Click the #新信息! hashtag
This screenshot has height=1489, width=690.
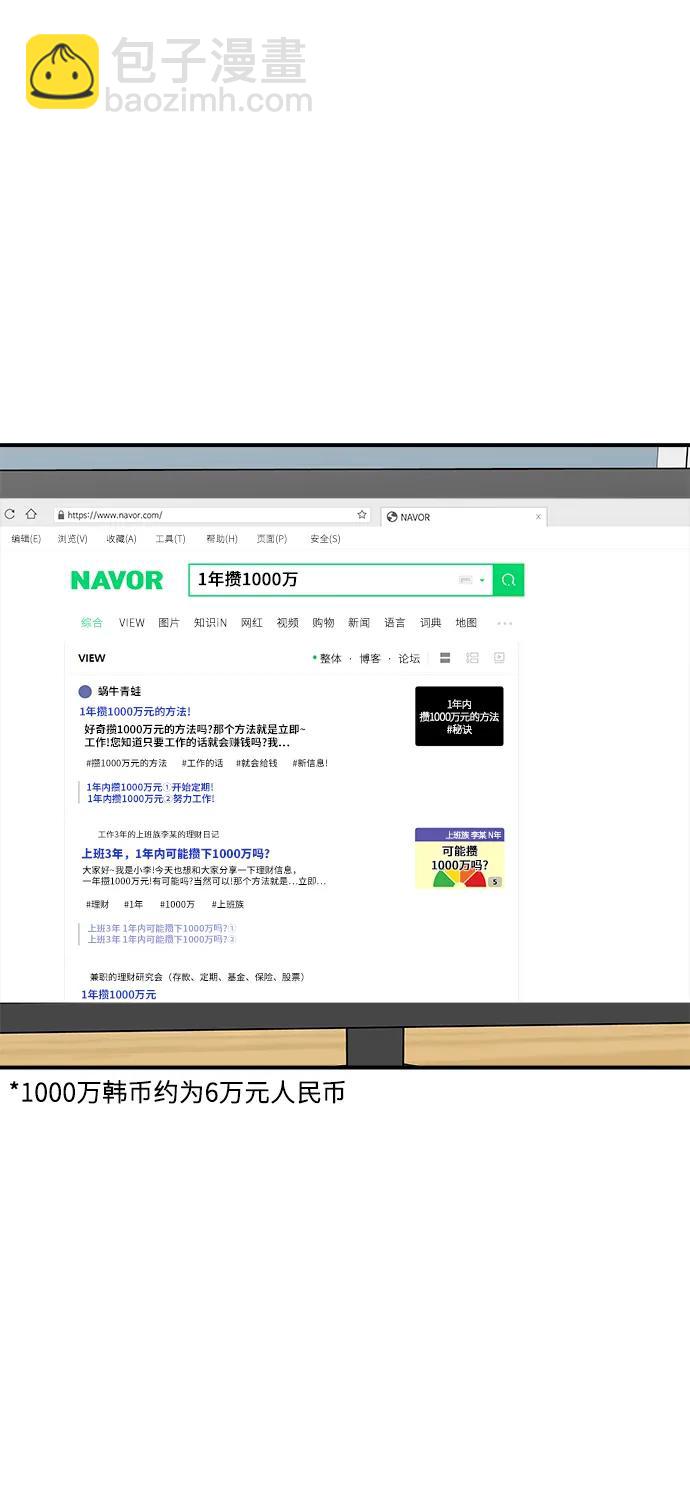tap(310, 763)
